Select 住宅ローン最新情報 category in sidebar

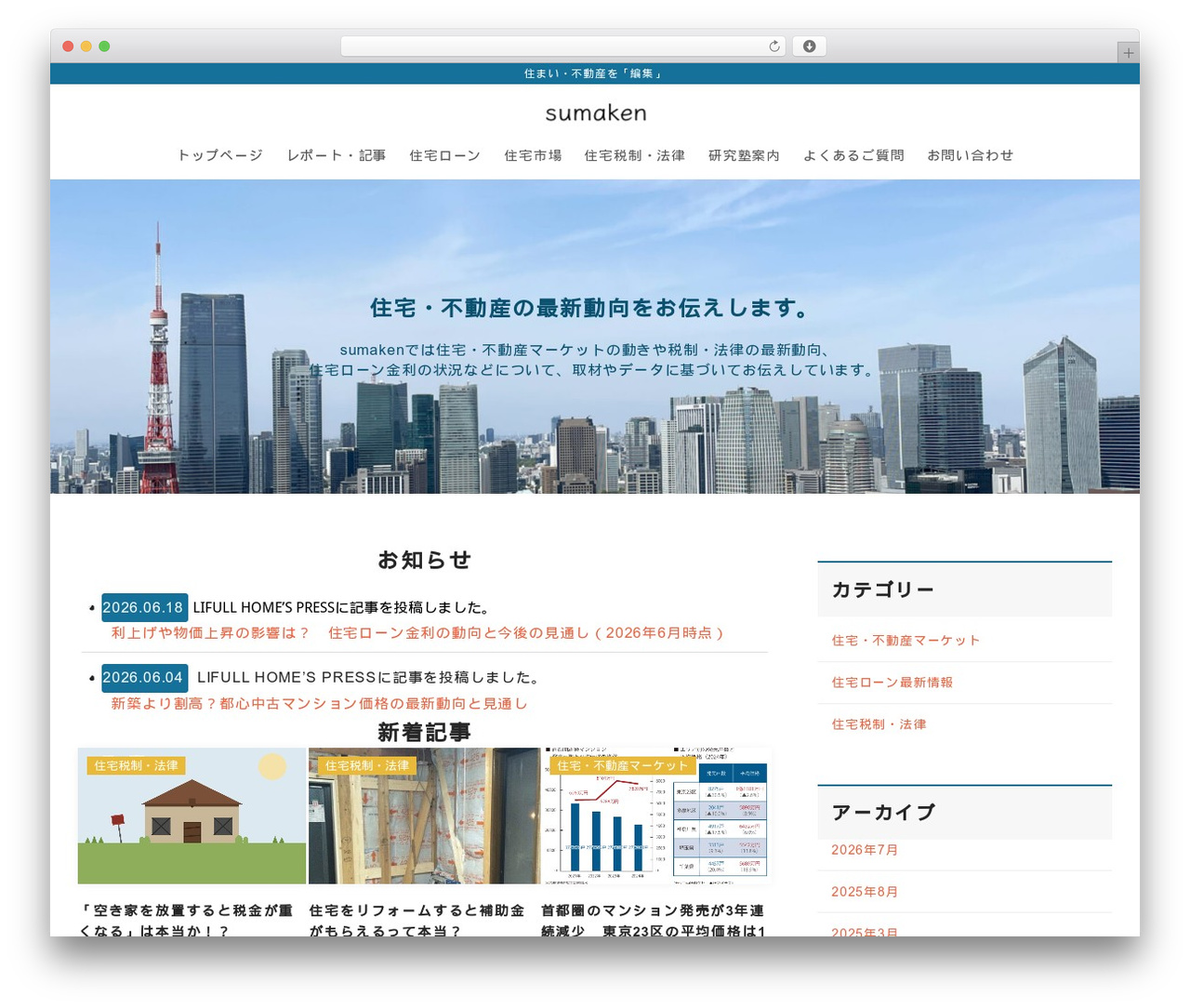click(x=892, y=683)
